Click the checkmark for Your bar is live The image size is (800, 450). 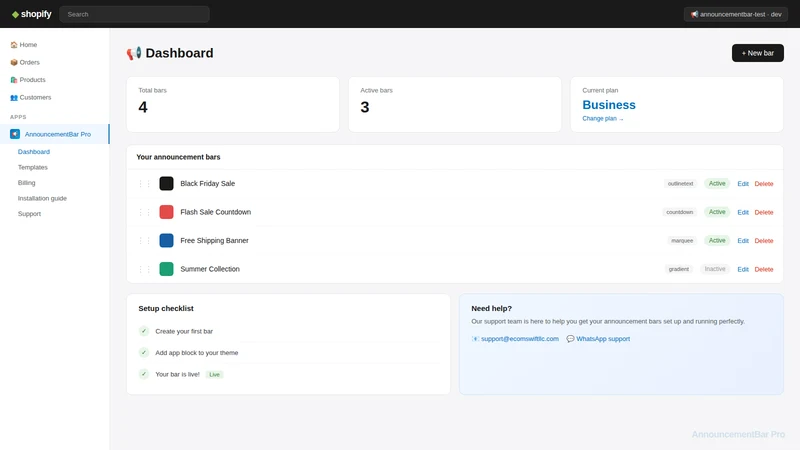click(x=144, y=374)
